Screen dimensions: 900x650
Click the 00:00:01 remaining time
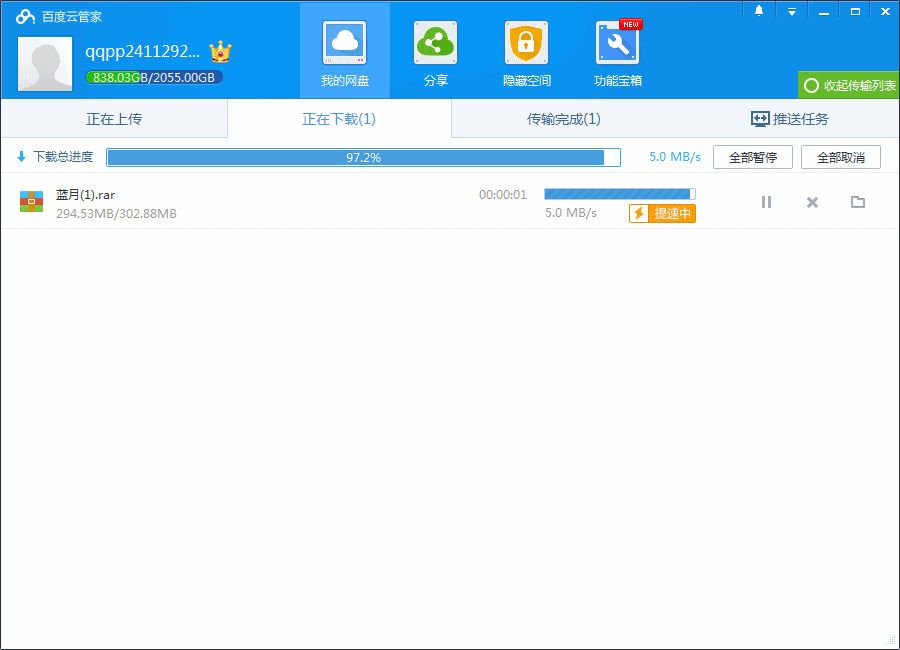(503, 195)
